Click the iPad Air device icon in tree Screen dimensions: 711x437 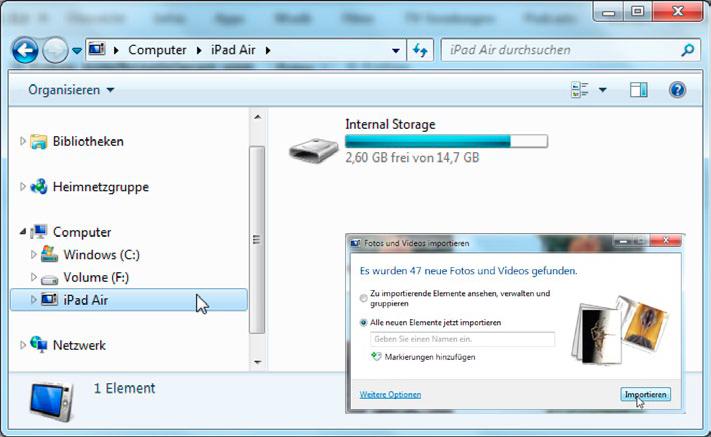pos(49,299)
